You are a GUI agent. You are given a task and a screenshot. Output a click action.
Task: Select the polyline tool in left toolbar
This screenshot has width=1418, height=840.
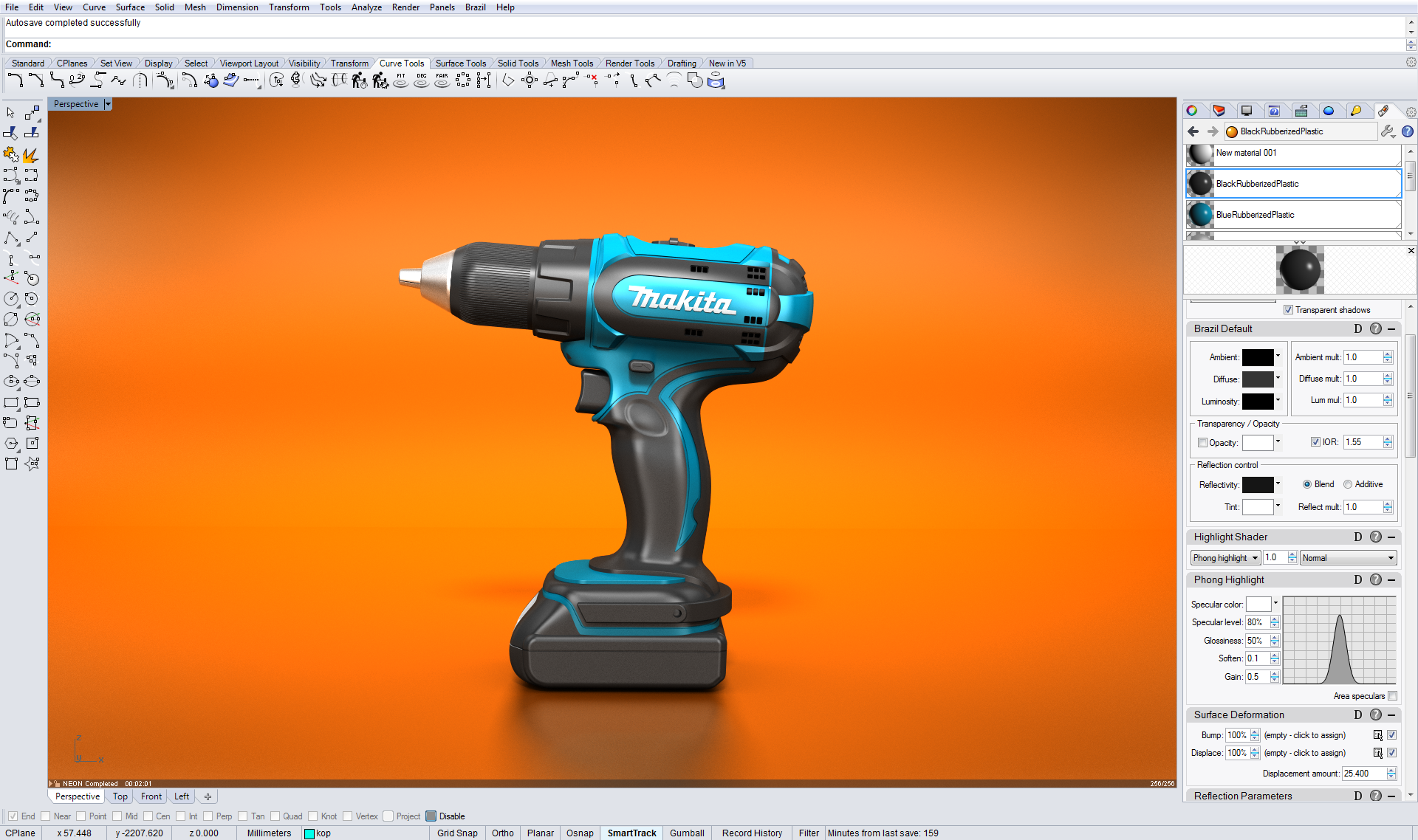tap(11, 238)
